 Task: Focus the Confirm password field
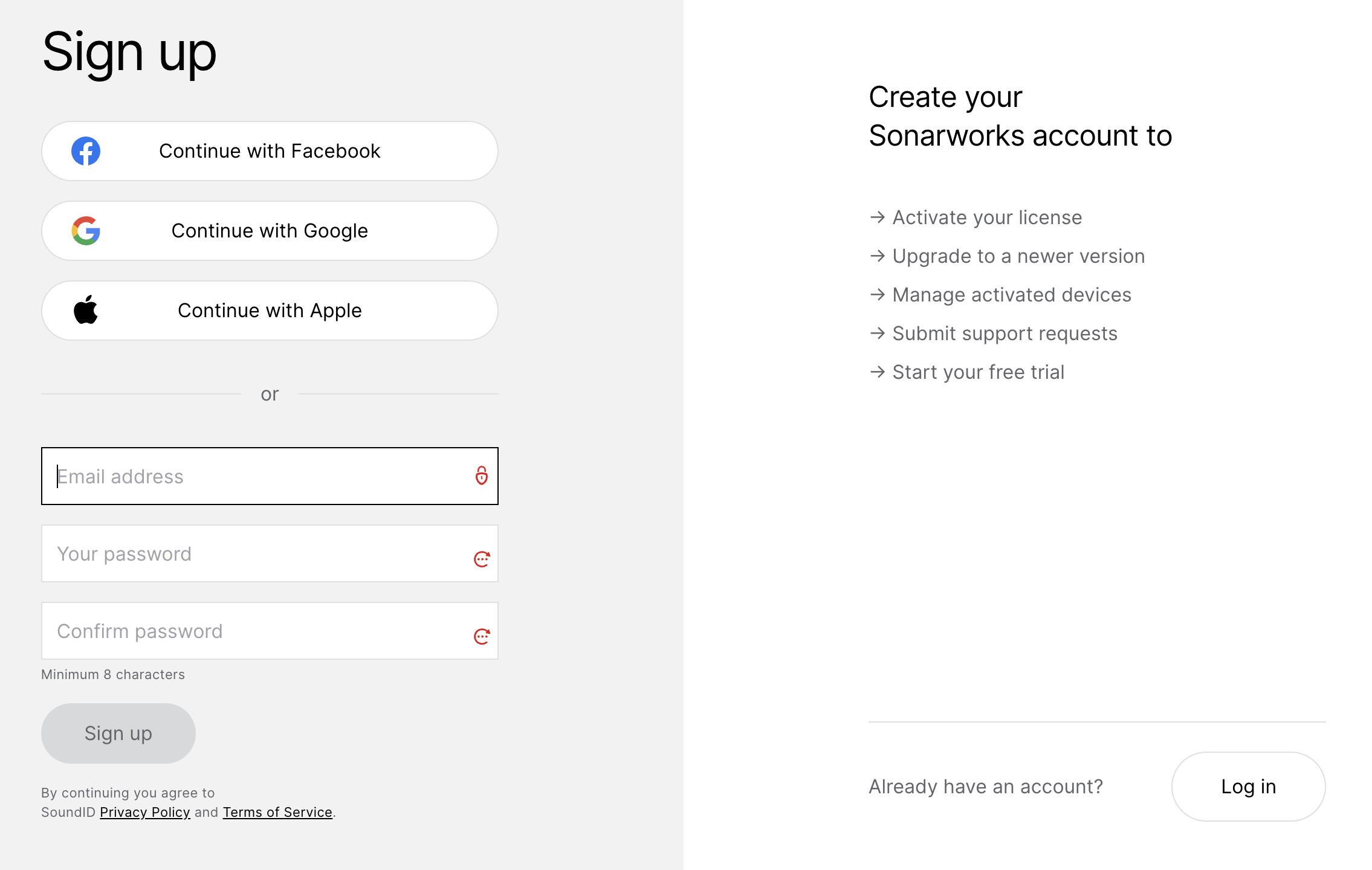coord(270,631)
